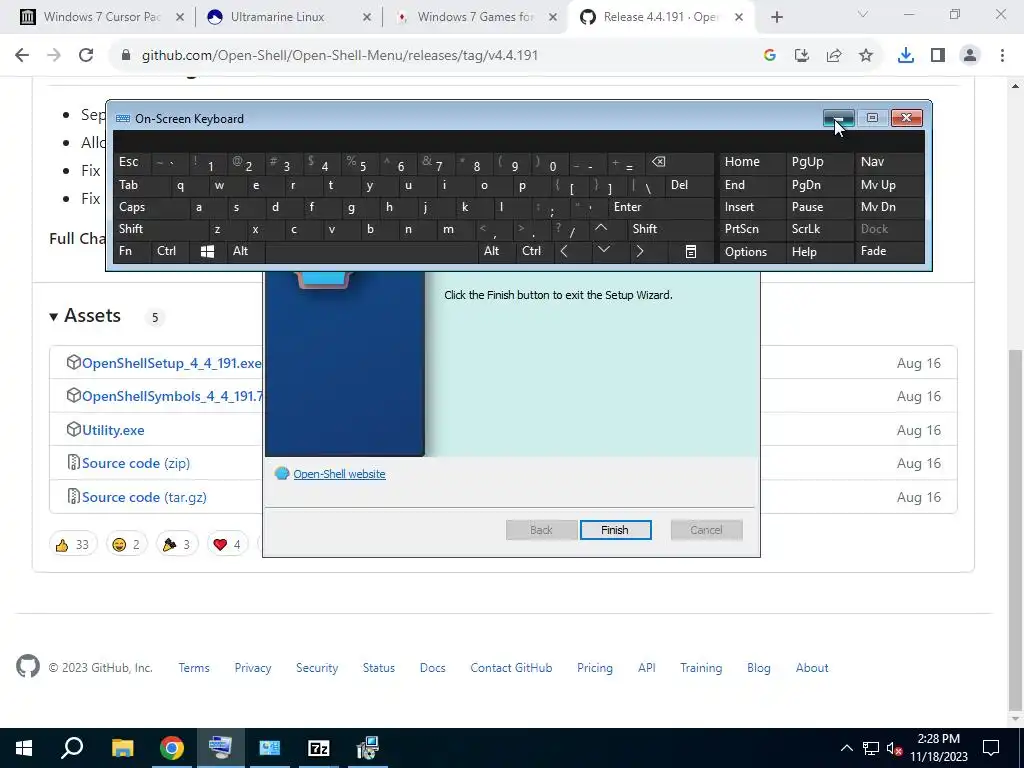
Task: Share this page icon
Action: tap(834, 56)
